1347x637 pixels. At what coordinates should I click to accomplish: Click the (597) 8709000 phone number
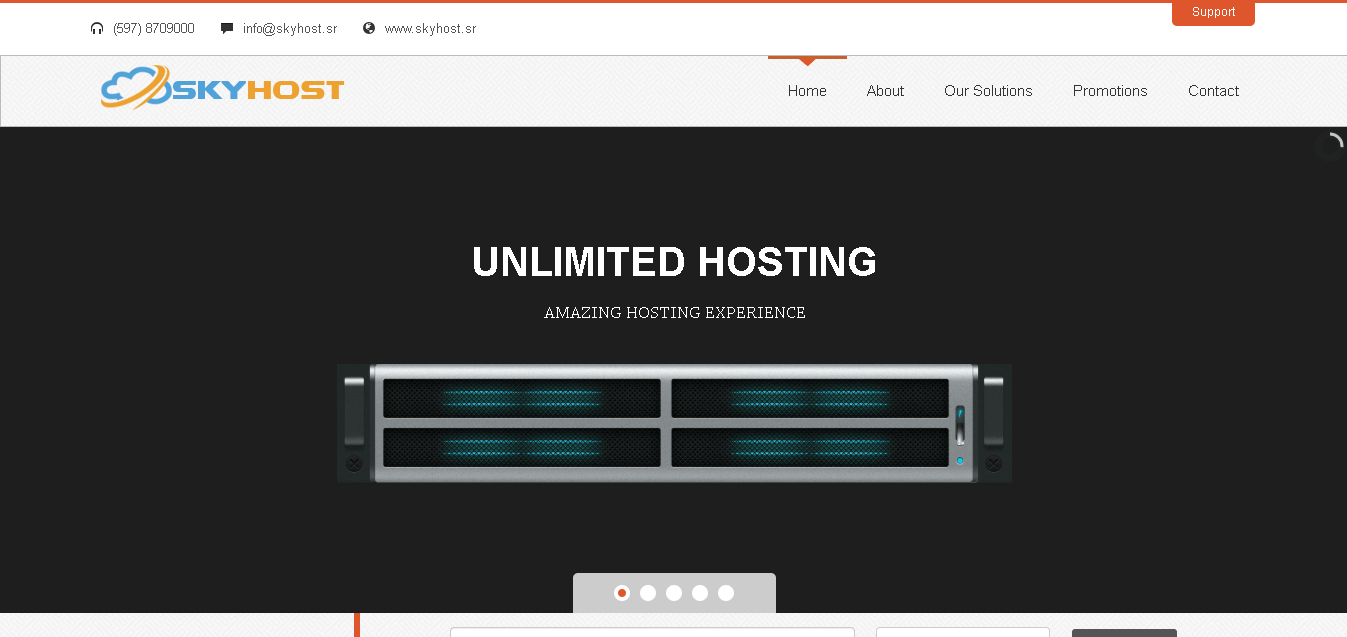pyautogui.click(x=153, y=29)
